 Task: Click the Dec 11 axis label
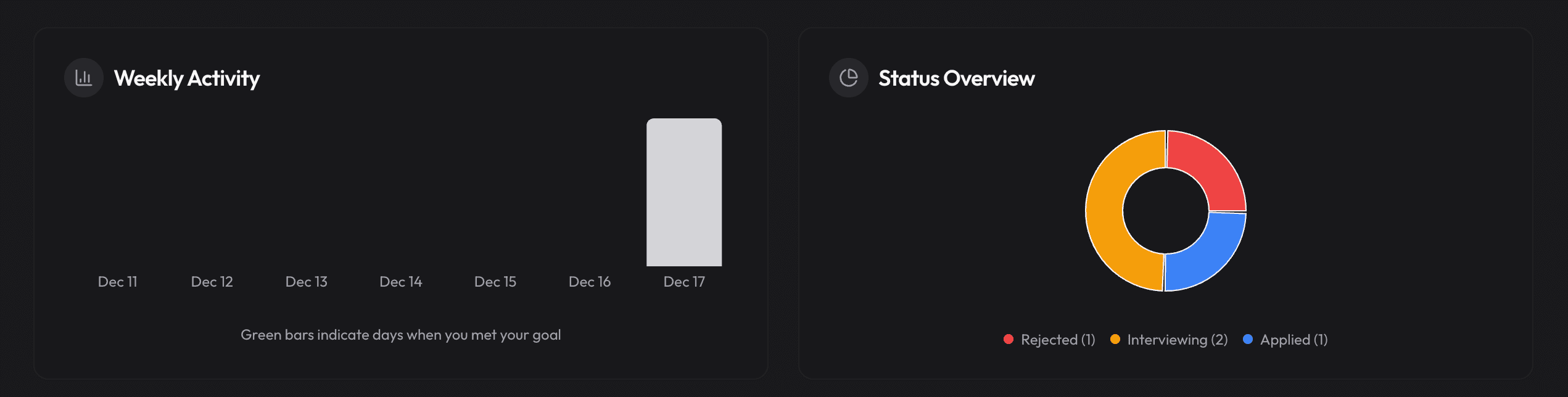point(117,282)
